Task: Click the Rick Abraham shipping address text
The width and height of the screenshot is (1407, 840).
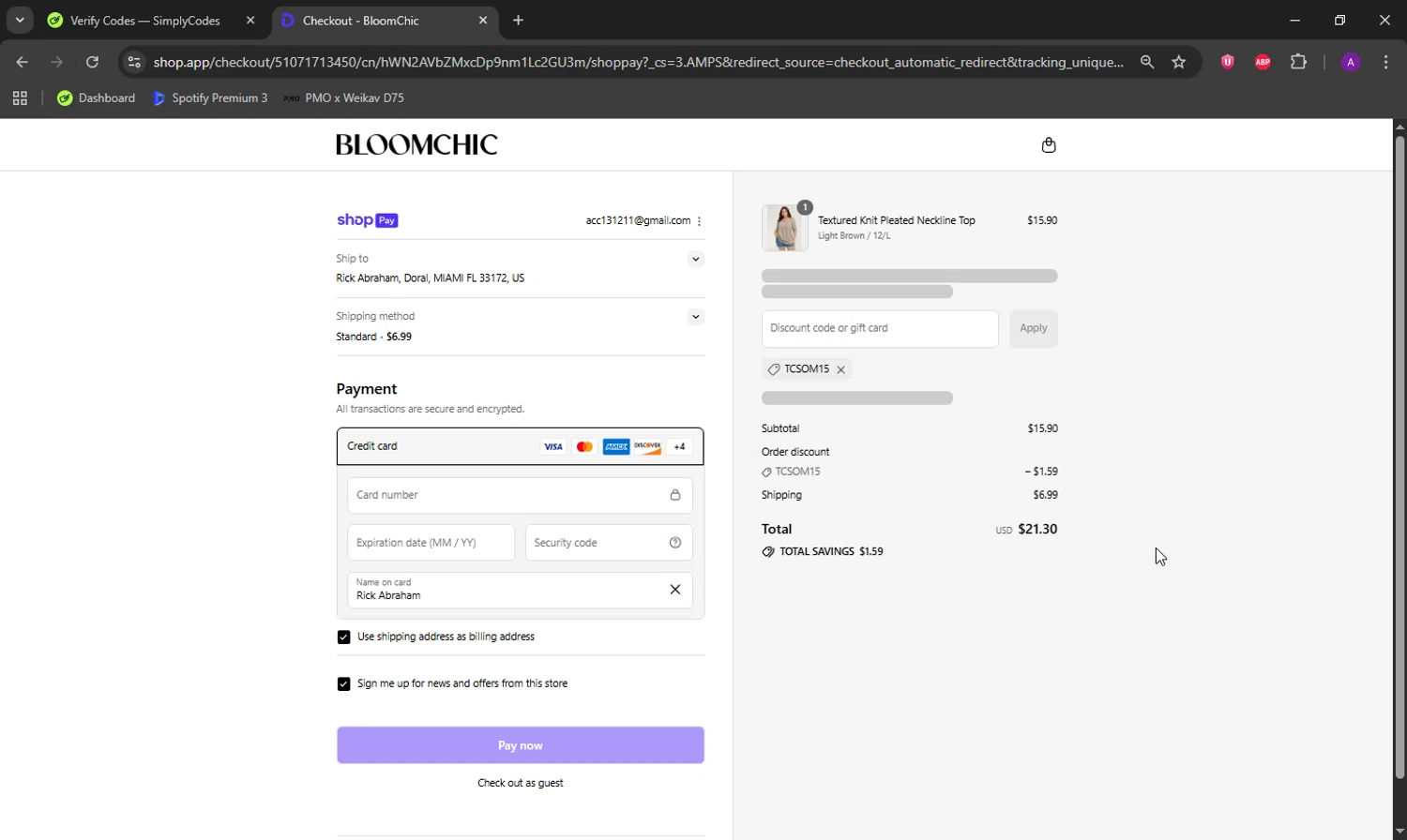Action: click(x=431, y=278)
